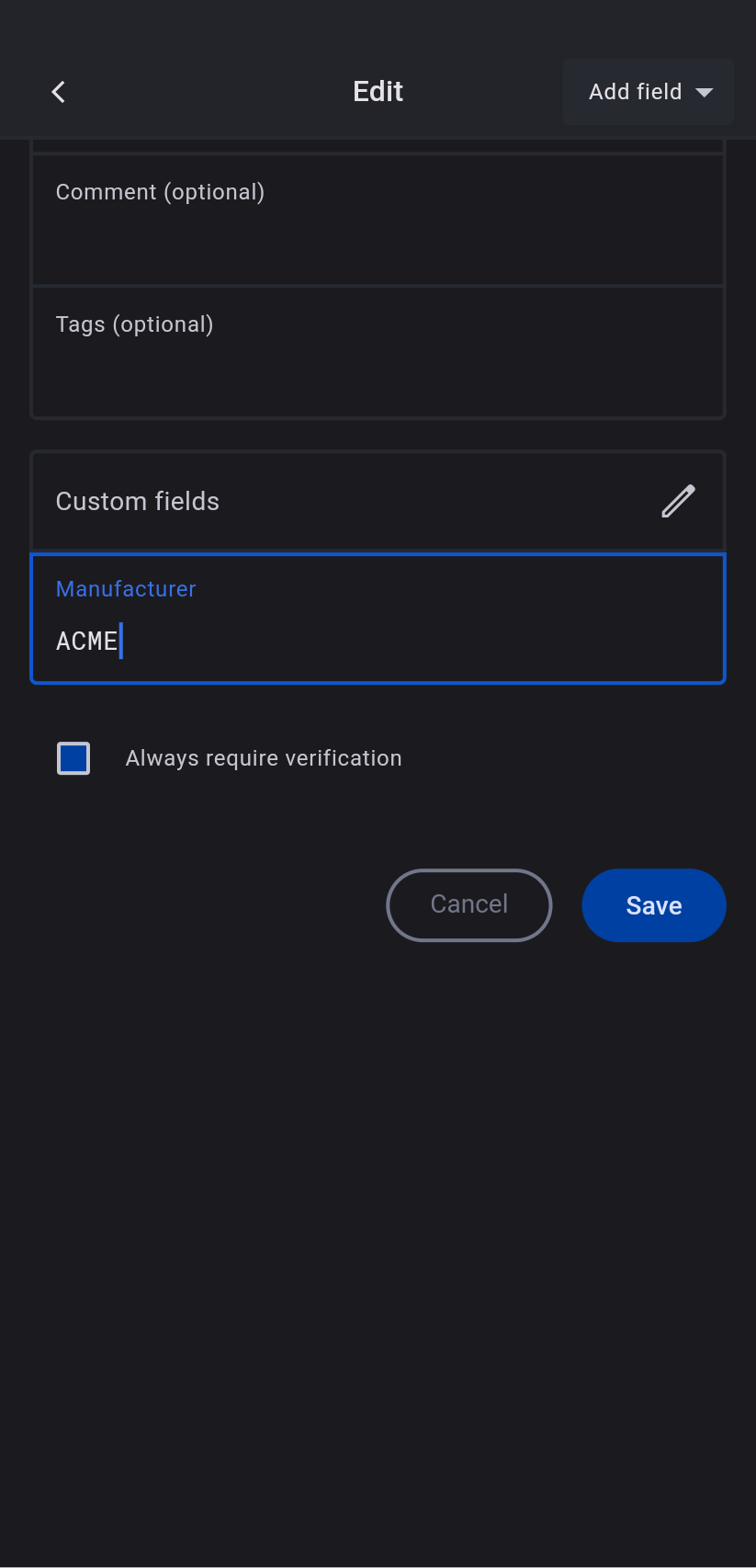Image resolution: width=756 pixels, height=1568 pixels.
Task: Toggle the Always require verification checkbox
Action: pyautogui.click(x=73, y=759)
